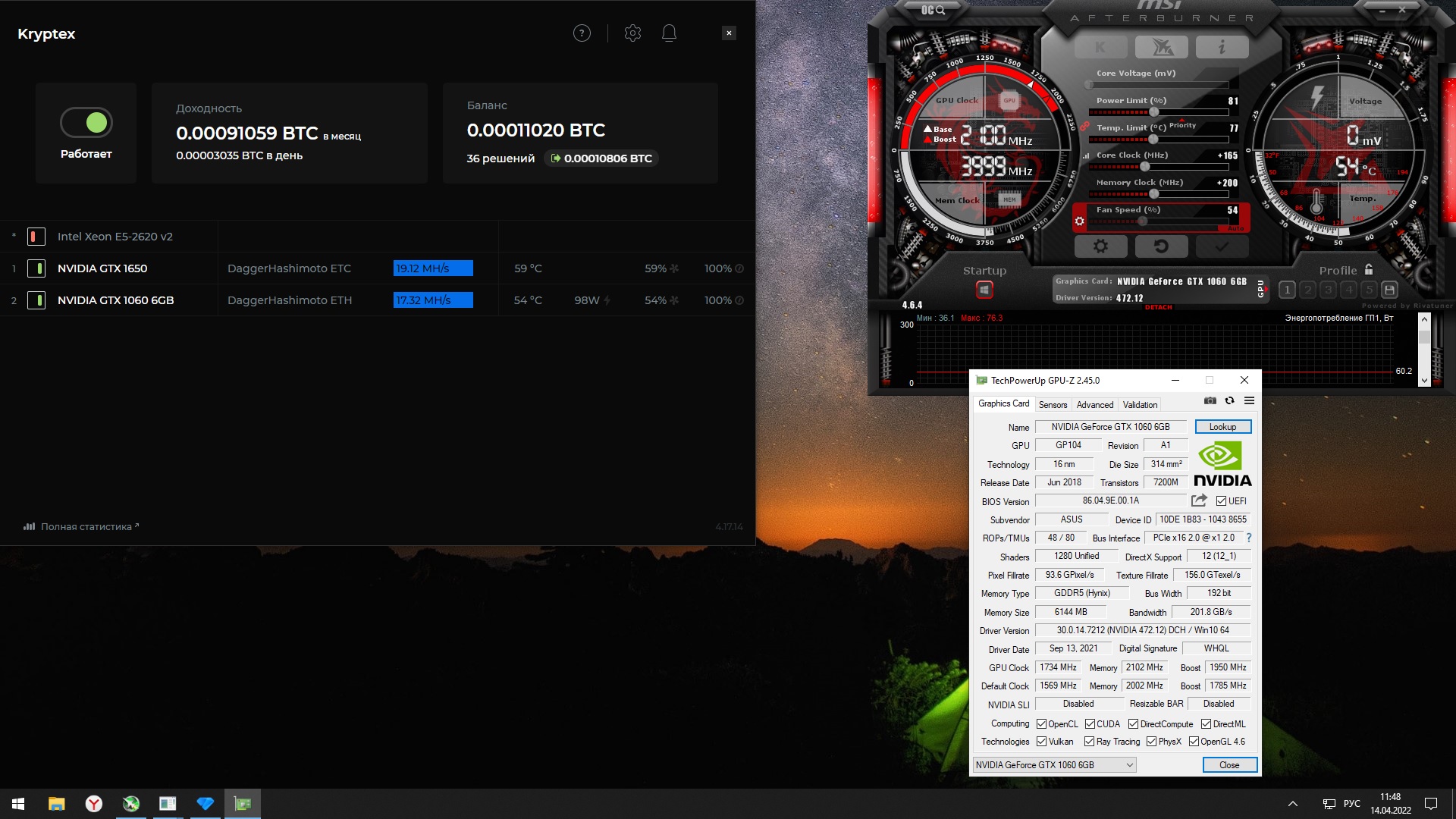Switch to the Sensors tab in GPU-Z
This screenshot has height=819, width=1456.
[x=1053, y=405]
